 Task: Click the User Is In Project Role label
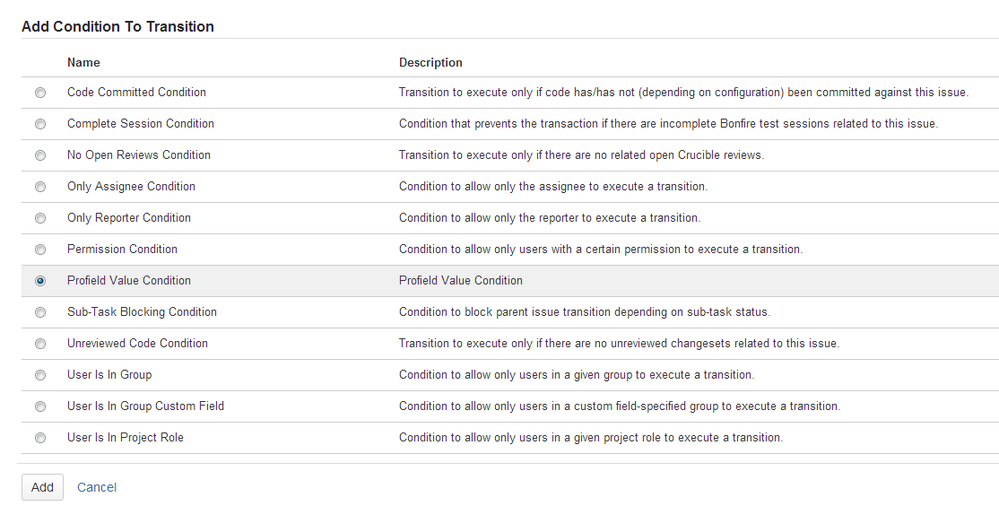[125, 437]
